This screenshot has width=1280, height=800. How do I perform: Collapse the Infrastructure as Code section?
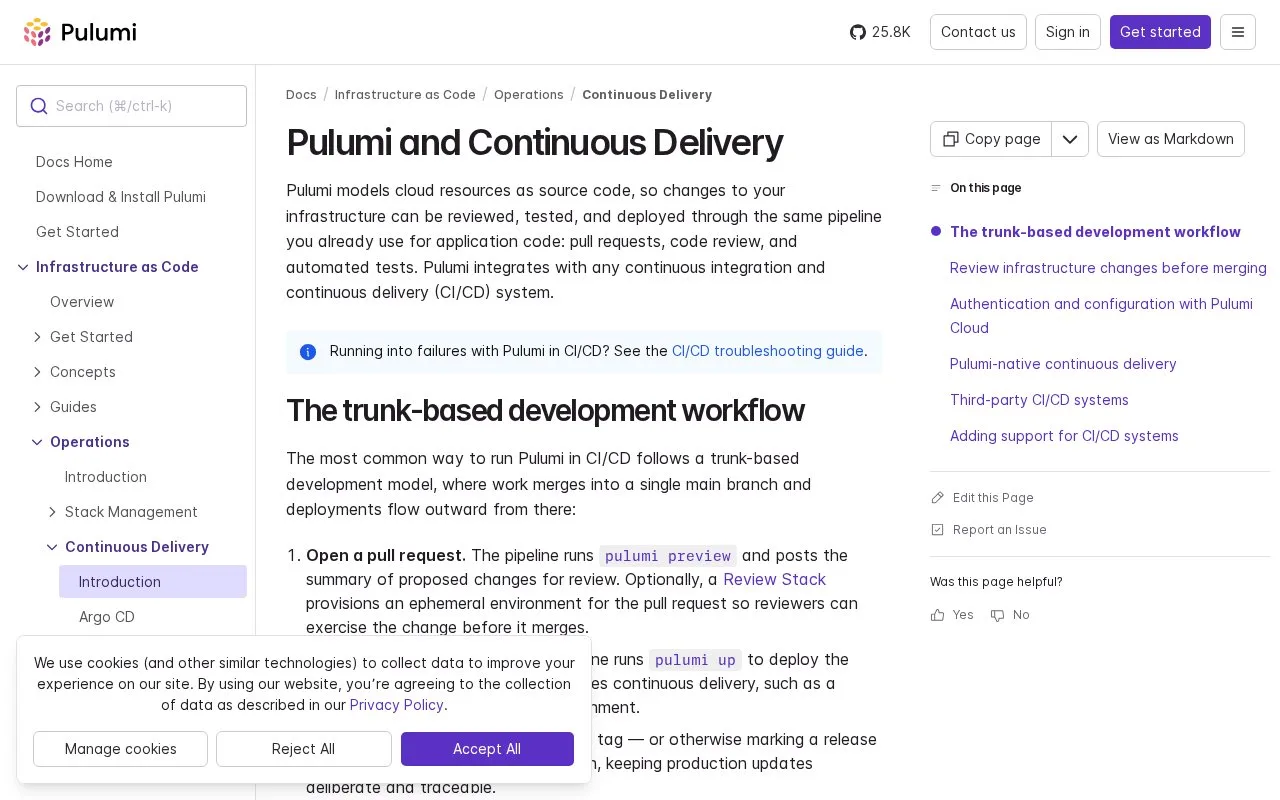click(x=23, y=267)
